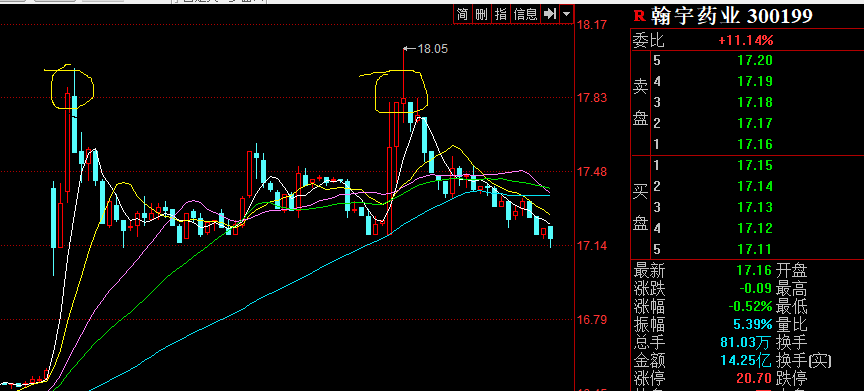
Task: Click buy level 5 price 17.11
Action: (x=755, y=249)
